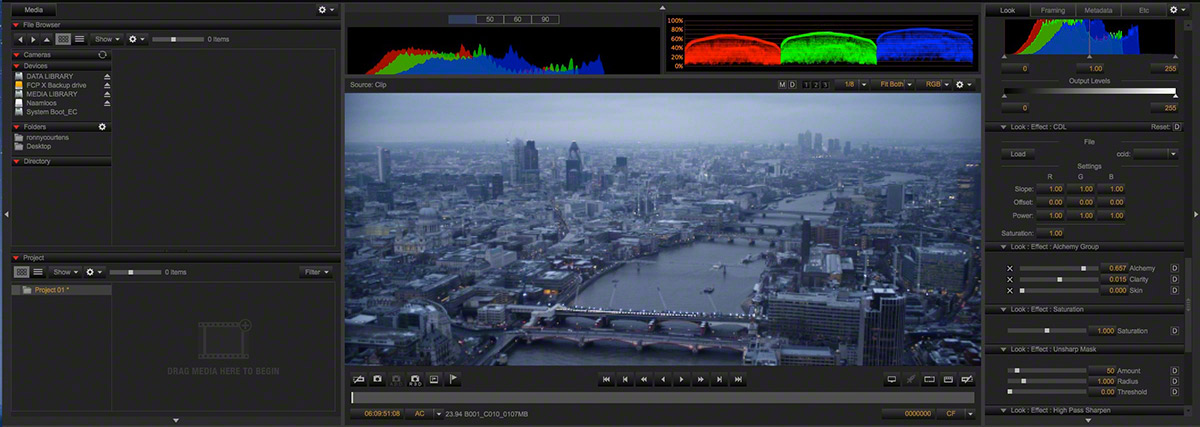Play the clip forward
The height and width of the screenshot is (427, 1200).
pyautogui.click(x=681, y=379)
